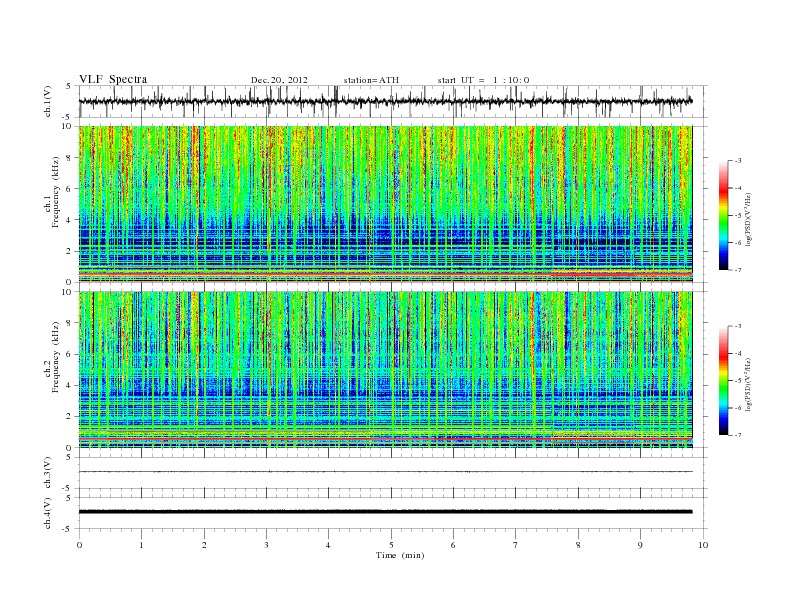Click the '5' tick on time axis
792x612 pixels.
(391, 545)
